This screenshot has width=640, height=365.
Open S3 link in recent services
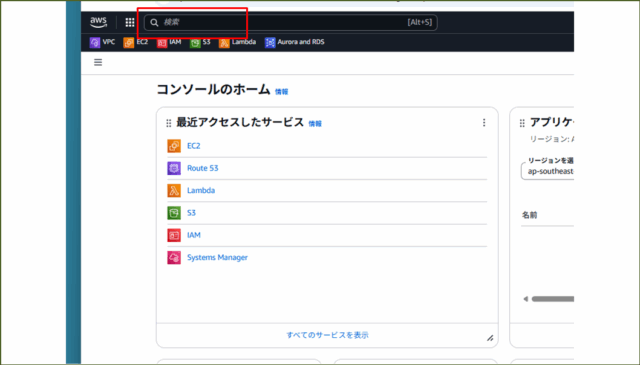(x=191, y=213)
